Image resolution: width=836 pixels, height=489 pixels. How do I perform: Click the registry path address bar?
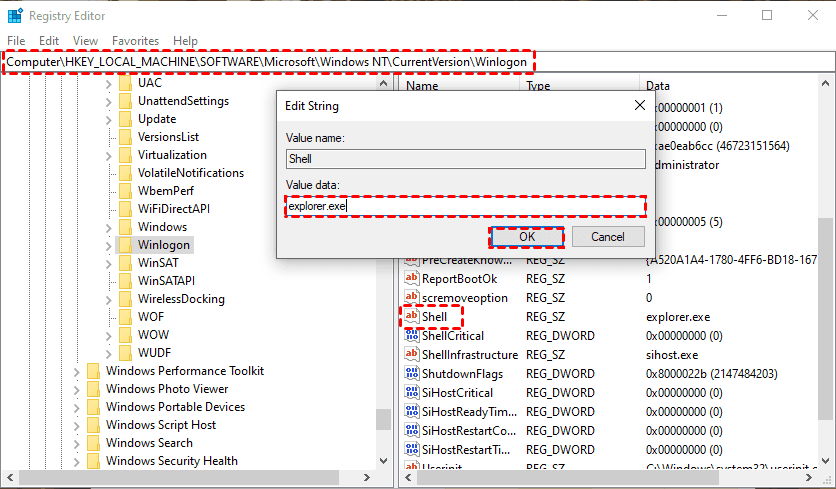click(418, 62)
